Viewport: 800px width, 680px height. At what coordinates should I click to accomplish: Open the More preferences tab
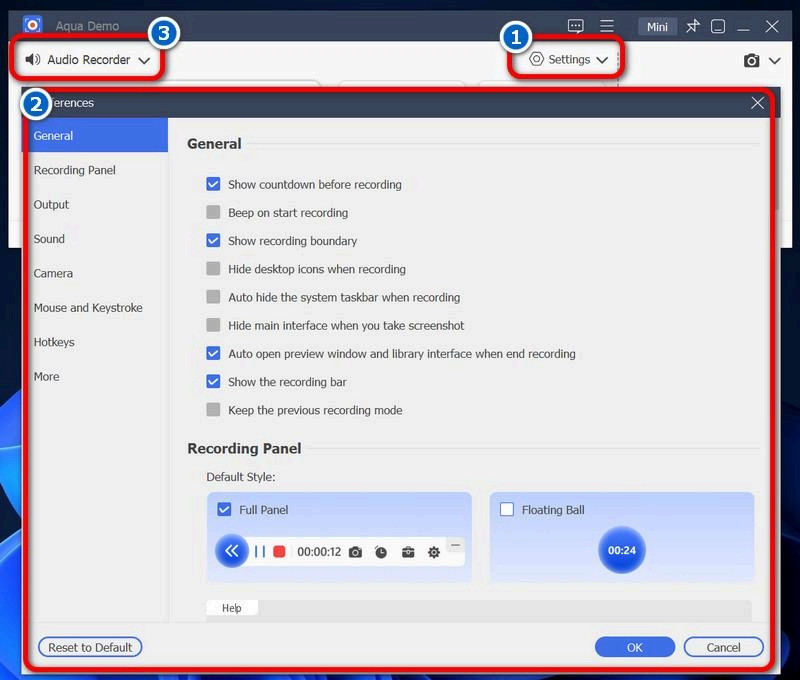point(95,376)
